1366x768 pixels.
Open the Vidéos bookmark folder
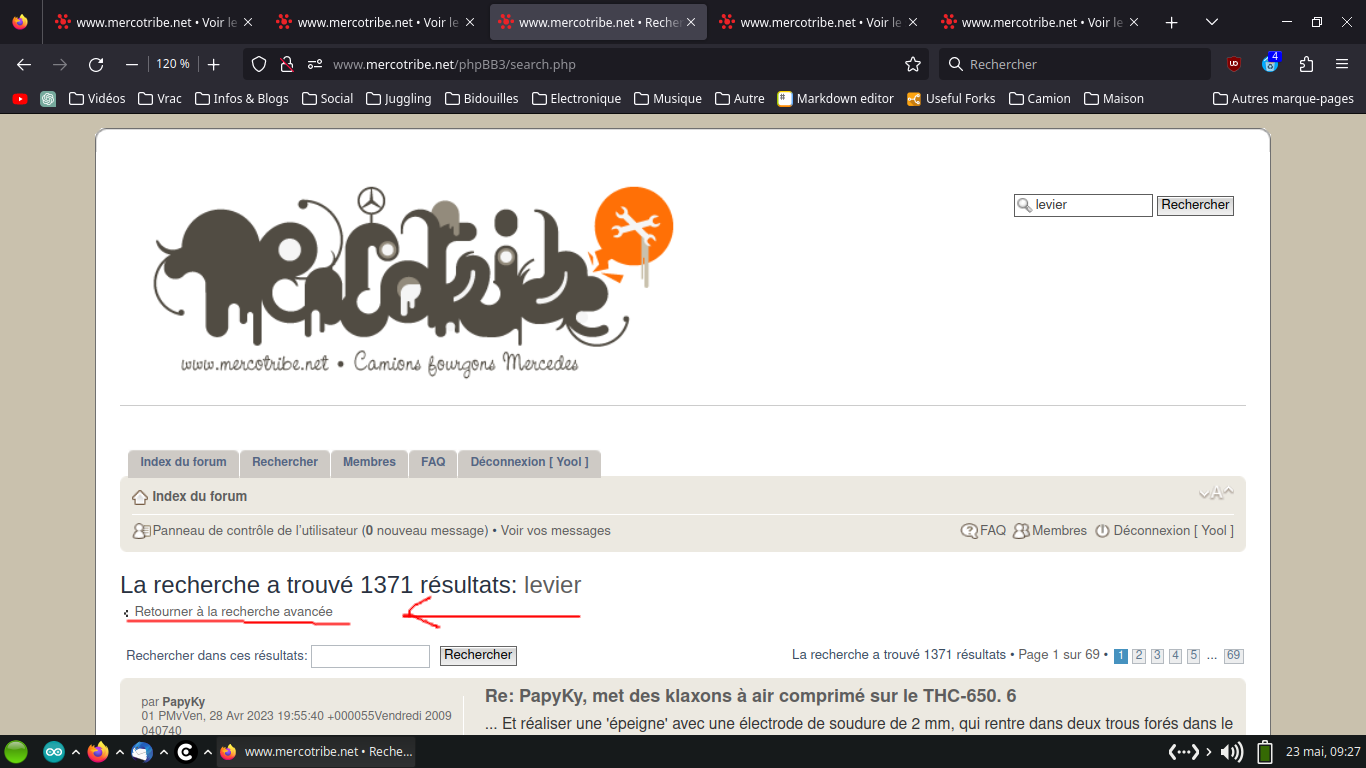coord(97,98)
